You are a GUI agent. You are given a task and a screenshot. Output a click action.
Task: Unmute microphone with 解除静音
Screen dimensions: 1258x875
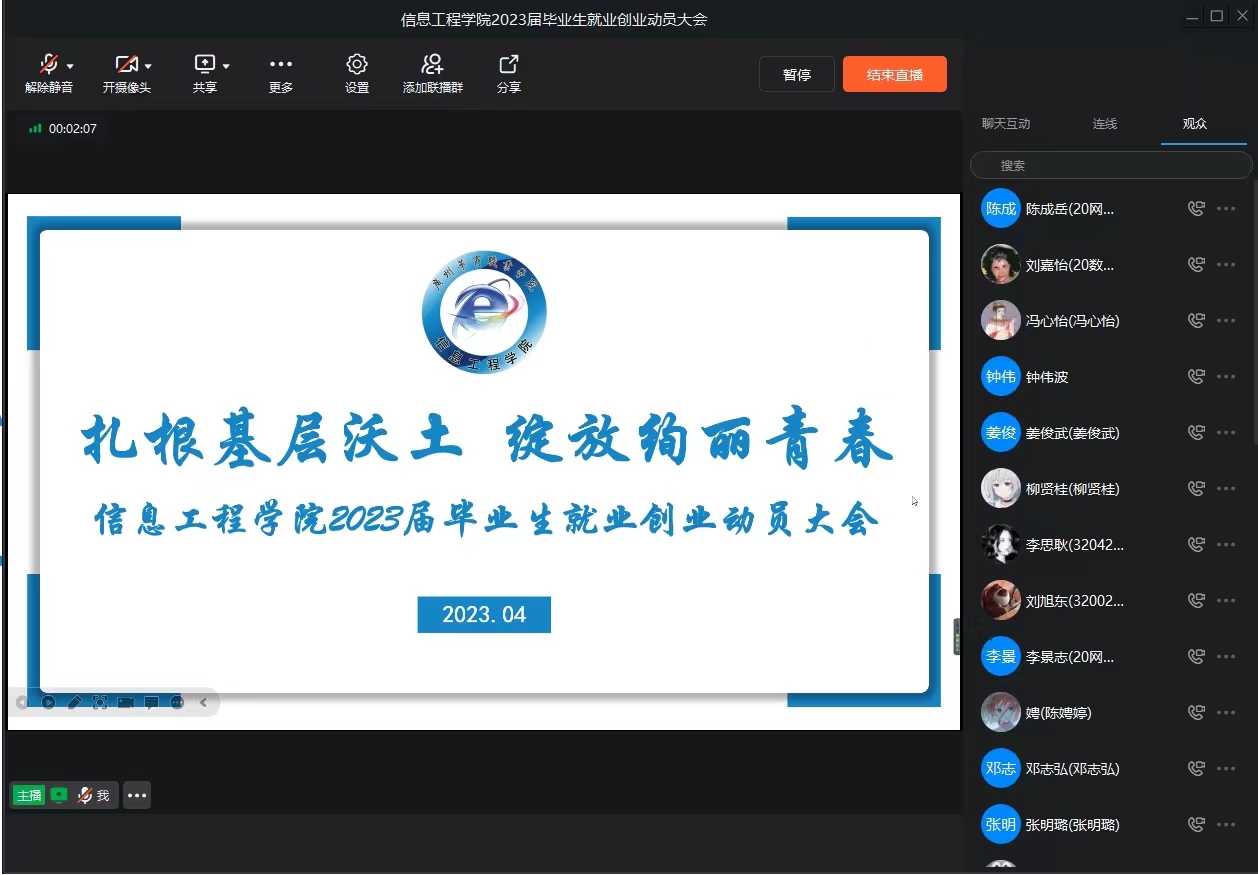point(47,65)
